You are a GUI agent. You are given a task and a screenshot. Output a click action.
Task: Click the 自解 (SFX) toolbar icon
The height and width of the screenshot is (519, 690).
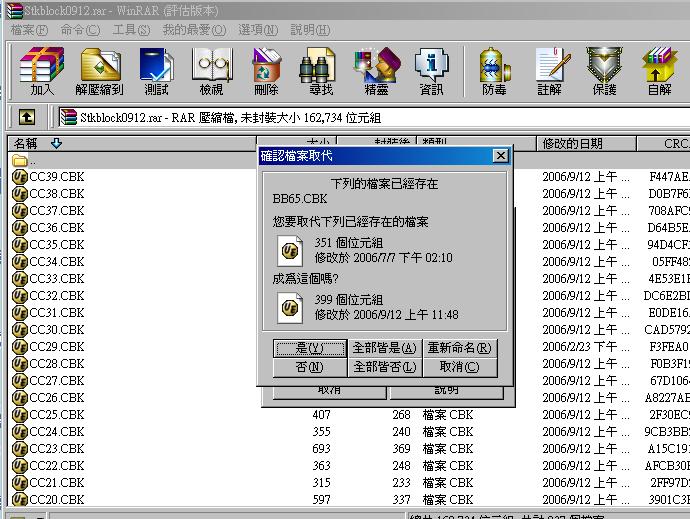click(659, 72)
